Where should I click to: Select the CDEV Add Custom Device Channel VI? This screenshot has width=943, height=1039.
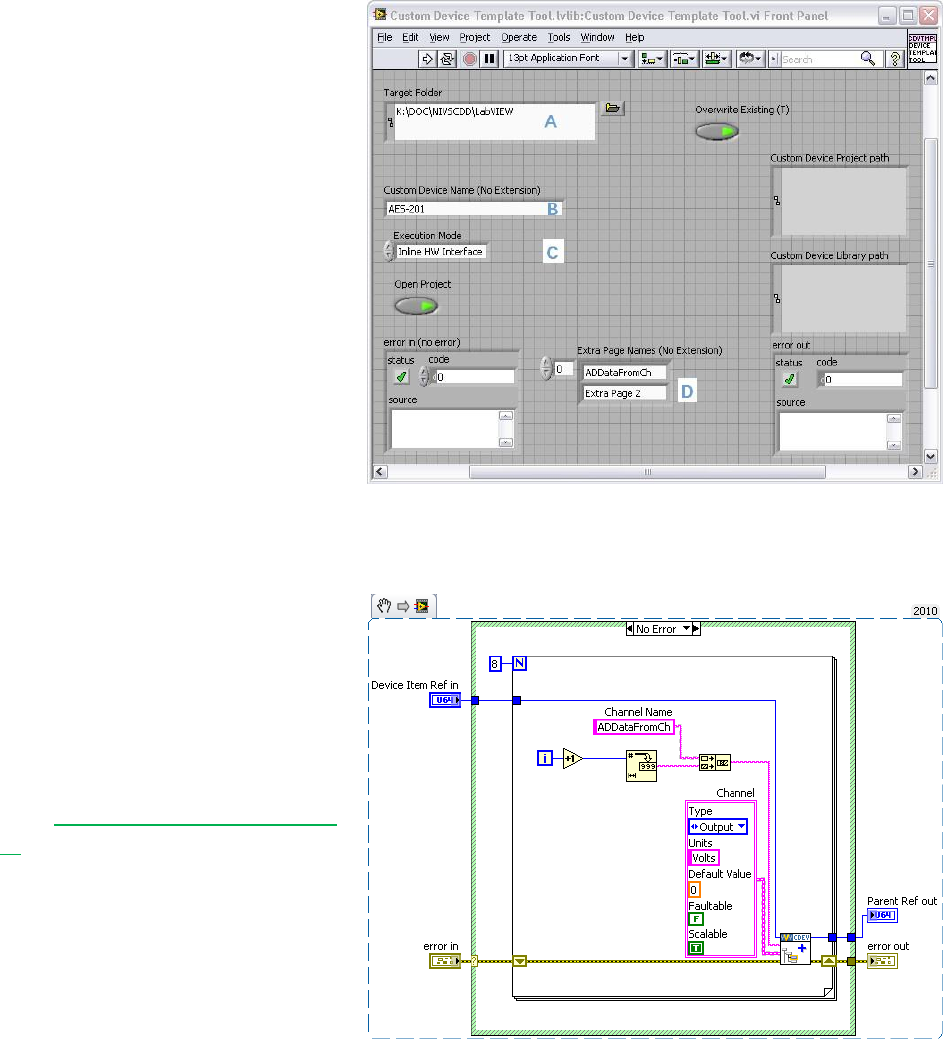[x=795, y=949]
